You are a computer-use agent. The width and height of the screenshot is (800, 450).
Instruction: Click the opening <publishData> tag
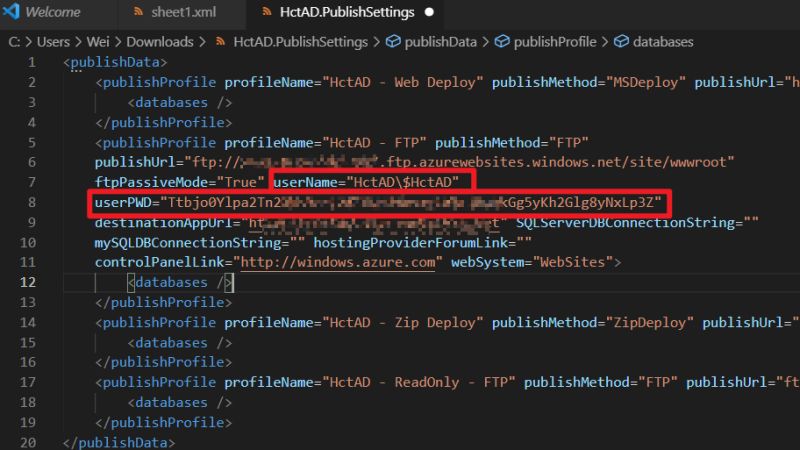tap(115, 62)
